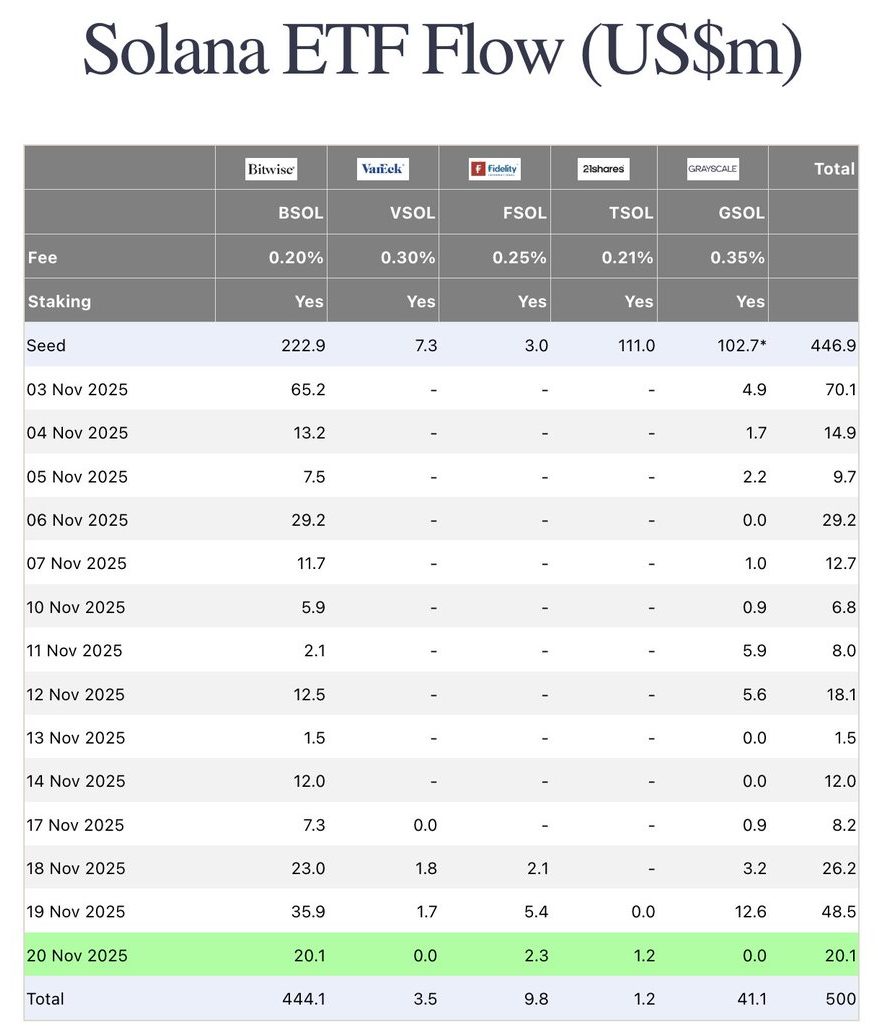The height and width of the screenshot is (1026, 878).
Task: Click the Solana ETF Flow title
Action: click(x=441, y=49)
